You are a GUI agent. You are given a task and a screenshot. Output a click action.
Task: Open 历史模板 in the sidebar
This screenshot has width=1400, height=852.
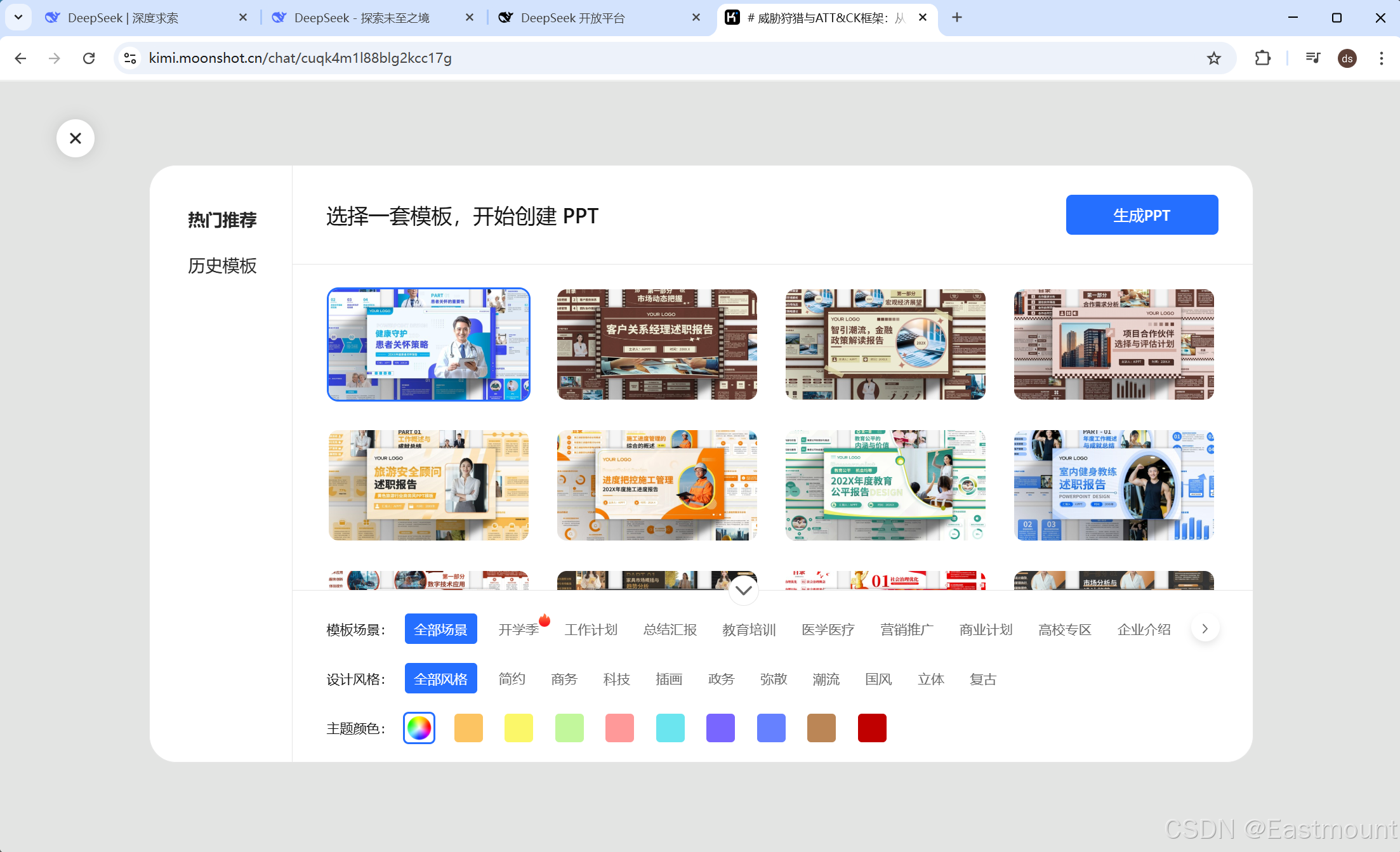coord(222,265)
